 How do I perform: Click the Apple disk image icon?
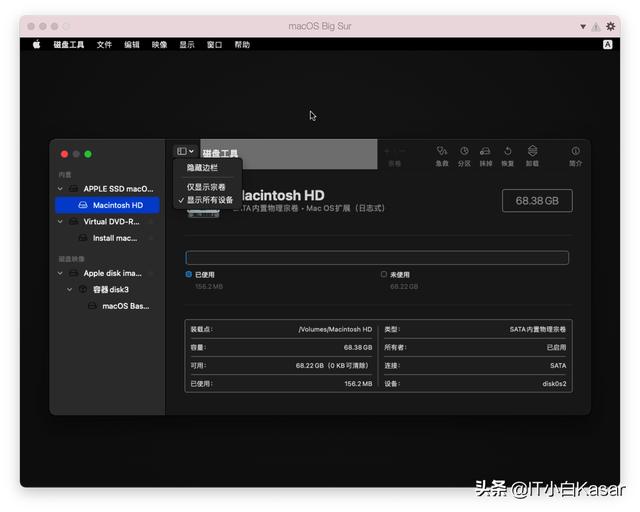[x=73, y=273]
